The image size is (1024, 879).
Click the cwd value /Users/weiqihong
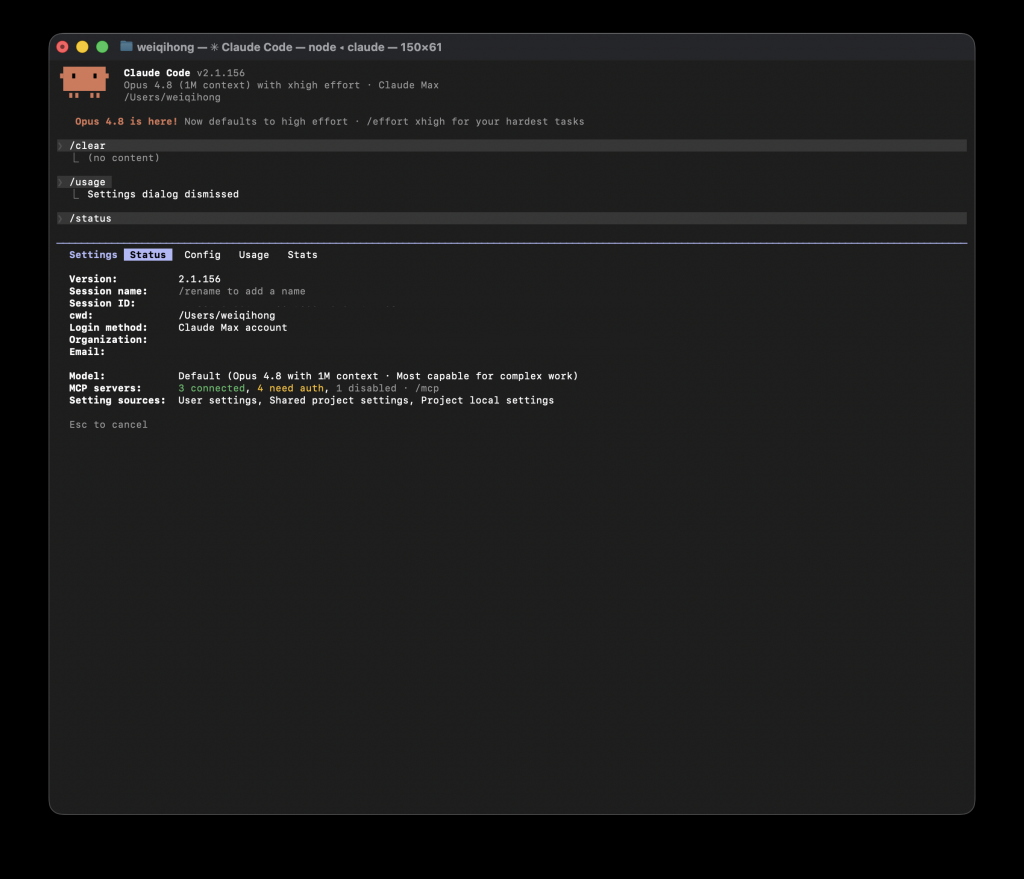click(x=227, y=315)
